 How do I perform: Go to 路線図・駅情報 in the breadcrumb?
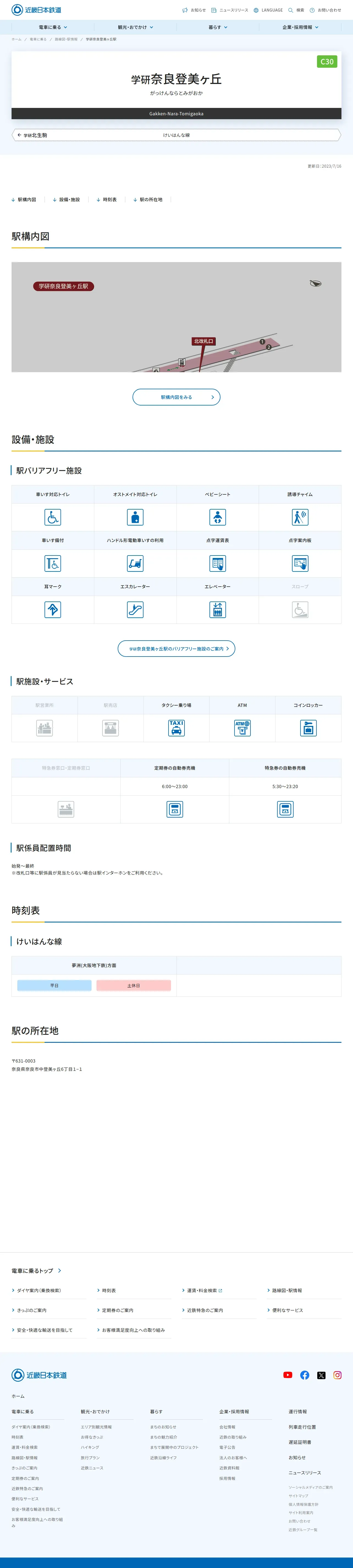66,39
